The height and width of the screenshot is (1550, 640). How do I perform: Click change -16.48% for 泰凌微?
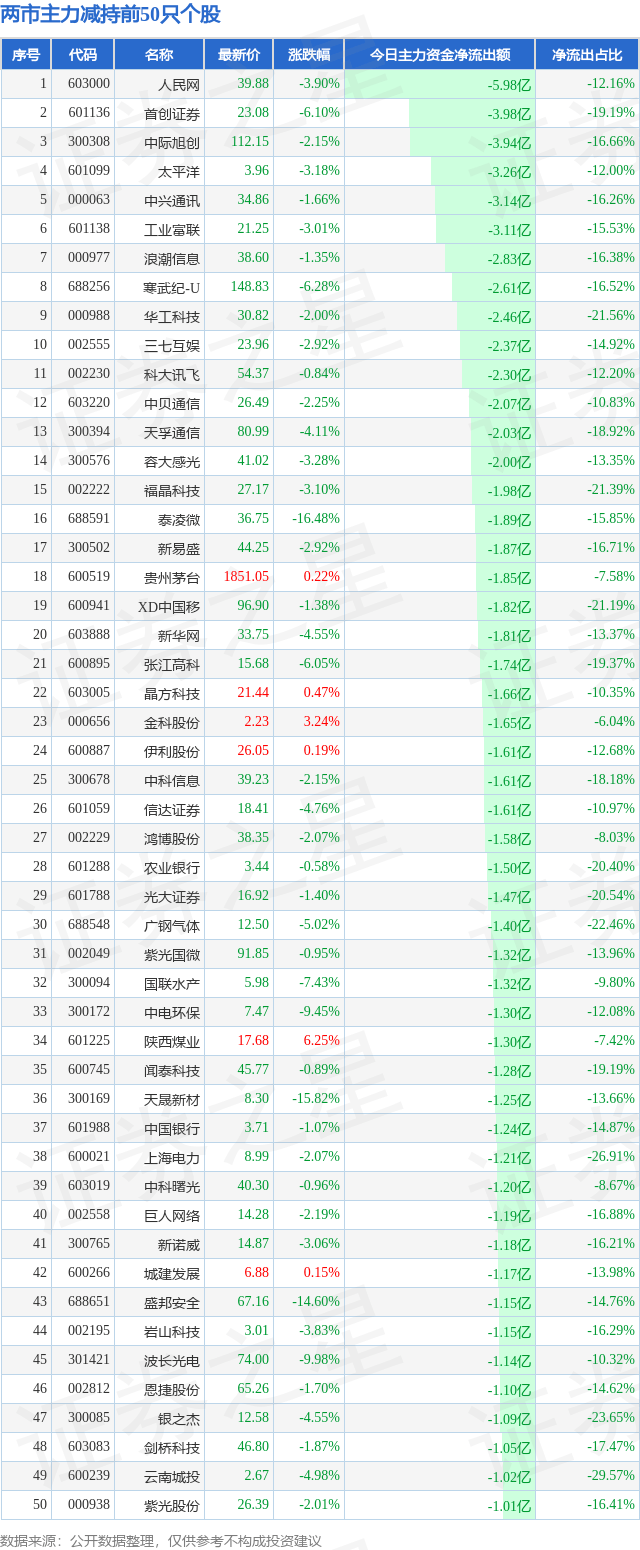click(x=316, y=519)
